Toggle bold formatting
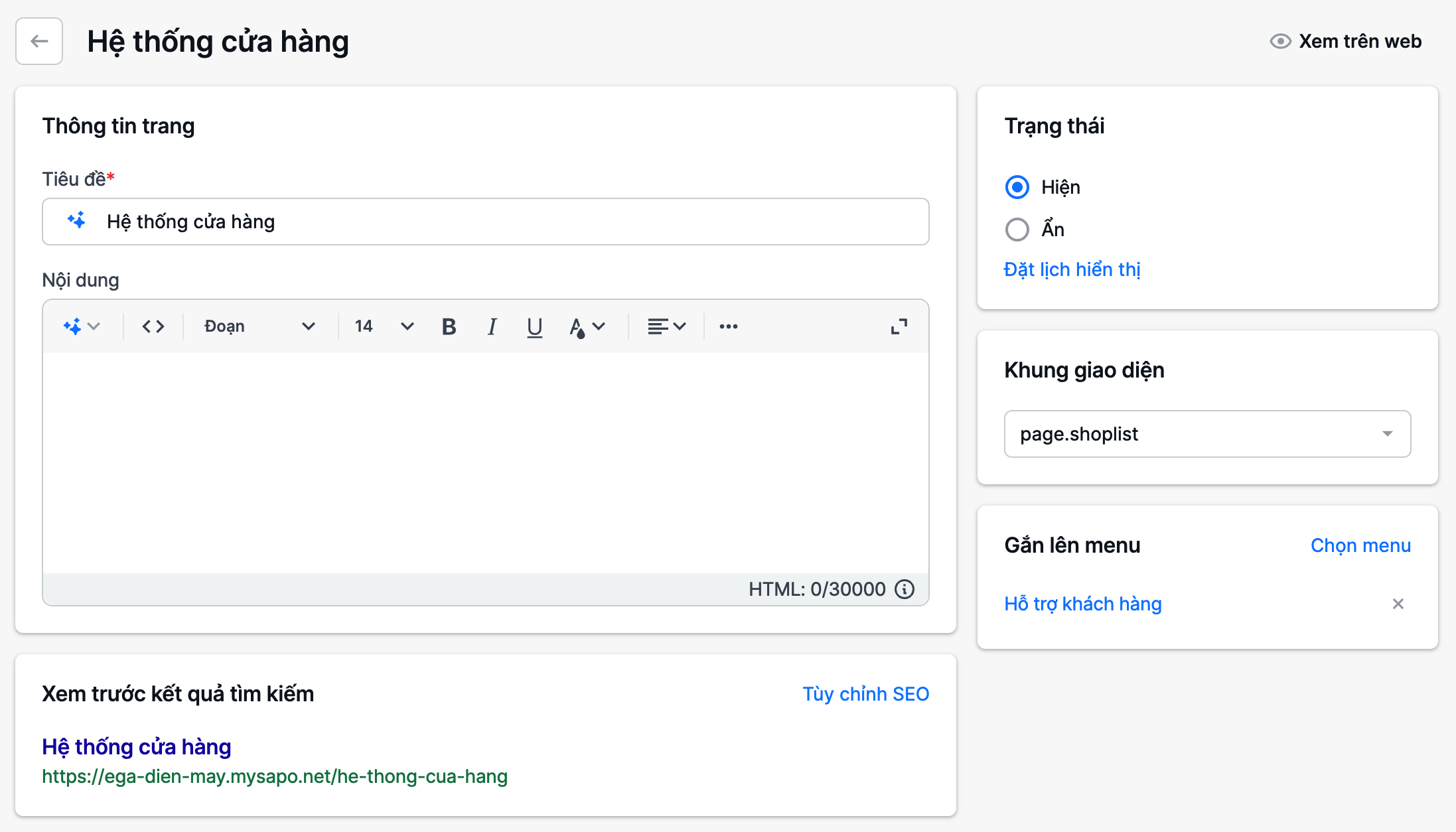 point(449,326)
